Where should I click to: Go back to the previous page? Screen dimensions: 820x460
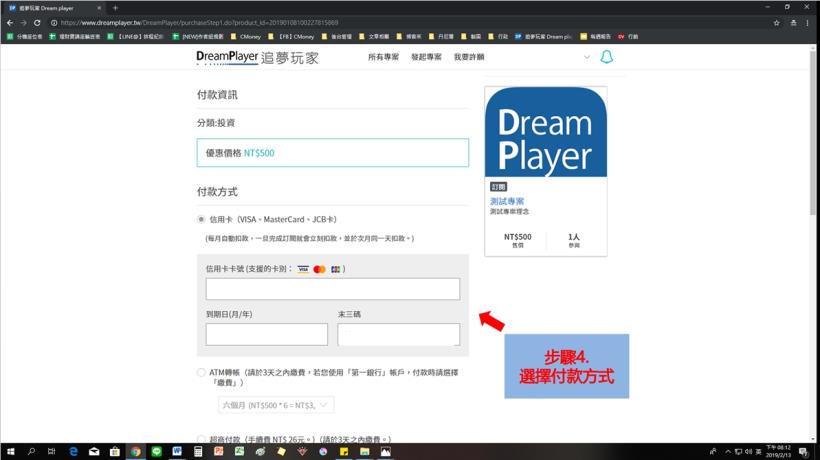10,23
